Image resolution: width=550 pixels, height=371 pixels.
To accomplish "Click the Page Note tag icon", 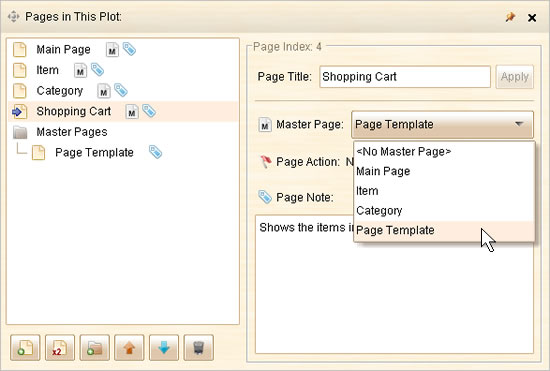I will click(265, 197).
